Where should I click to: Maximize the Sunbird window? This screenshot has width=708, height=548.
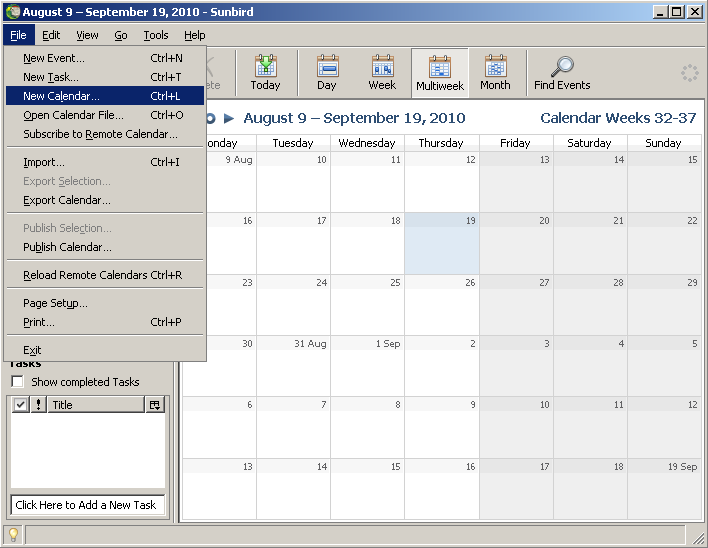677,12
